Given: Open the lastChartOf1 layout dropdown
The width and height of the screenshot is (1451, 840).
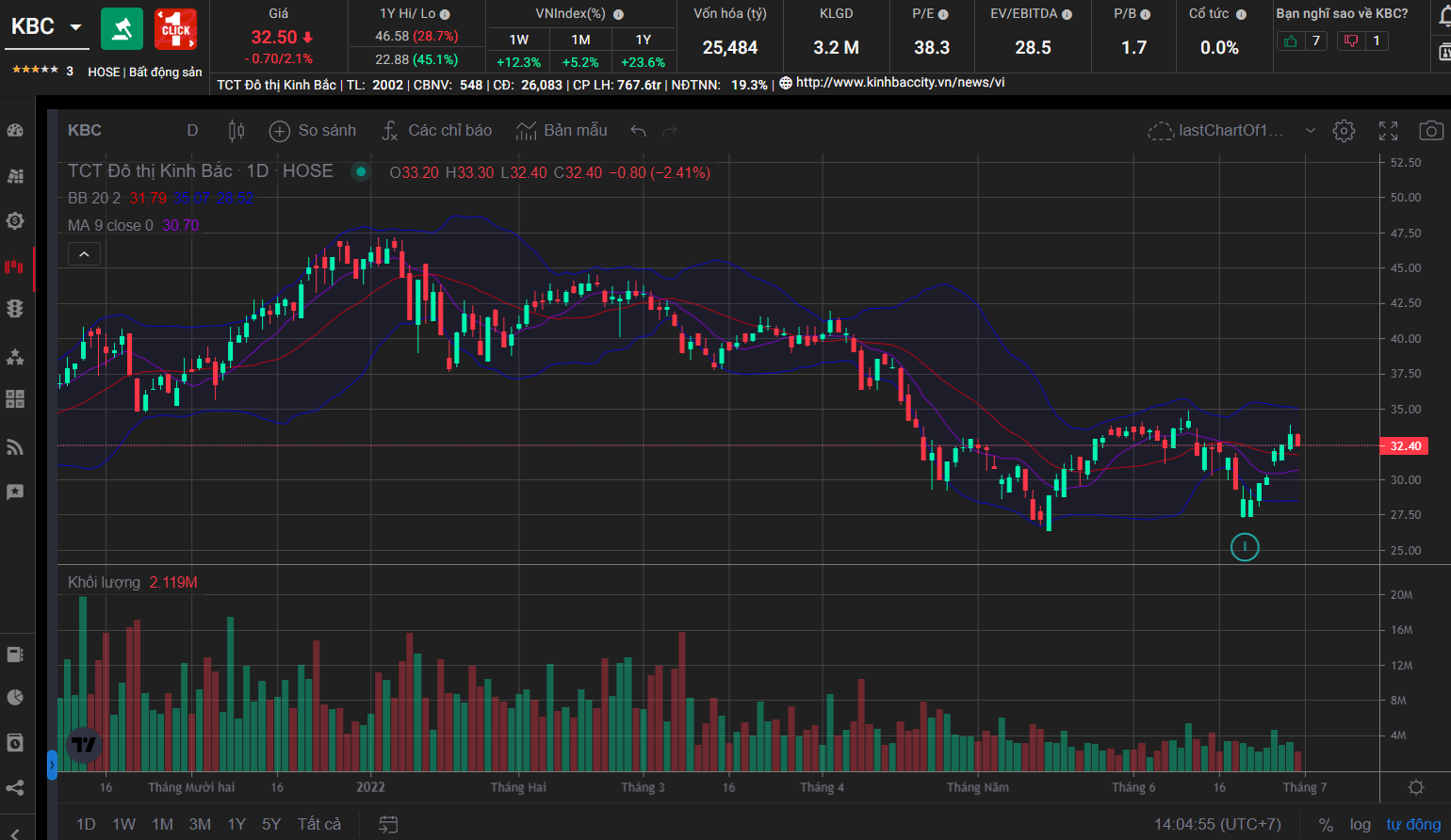Looking at the screenshot, I should (x=1310, y=131).
